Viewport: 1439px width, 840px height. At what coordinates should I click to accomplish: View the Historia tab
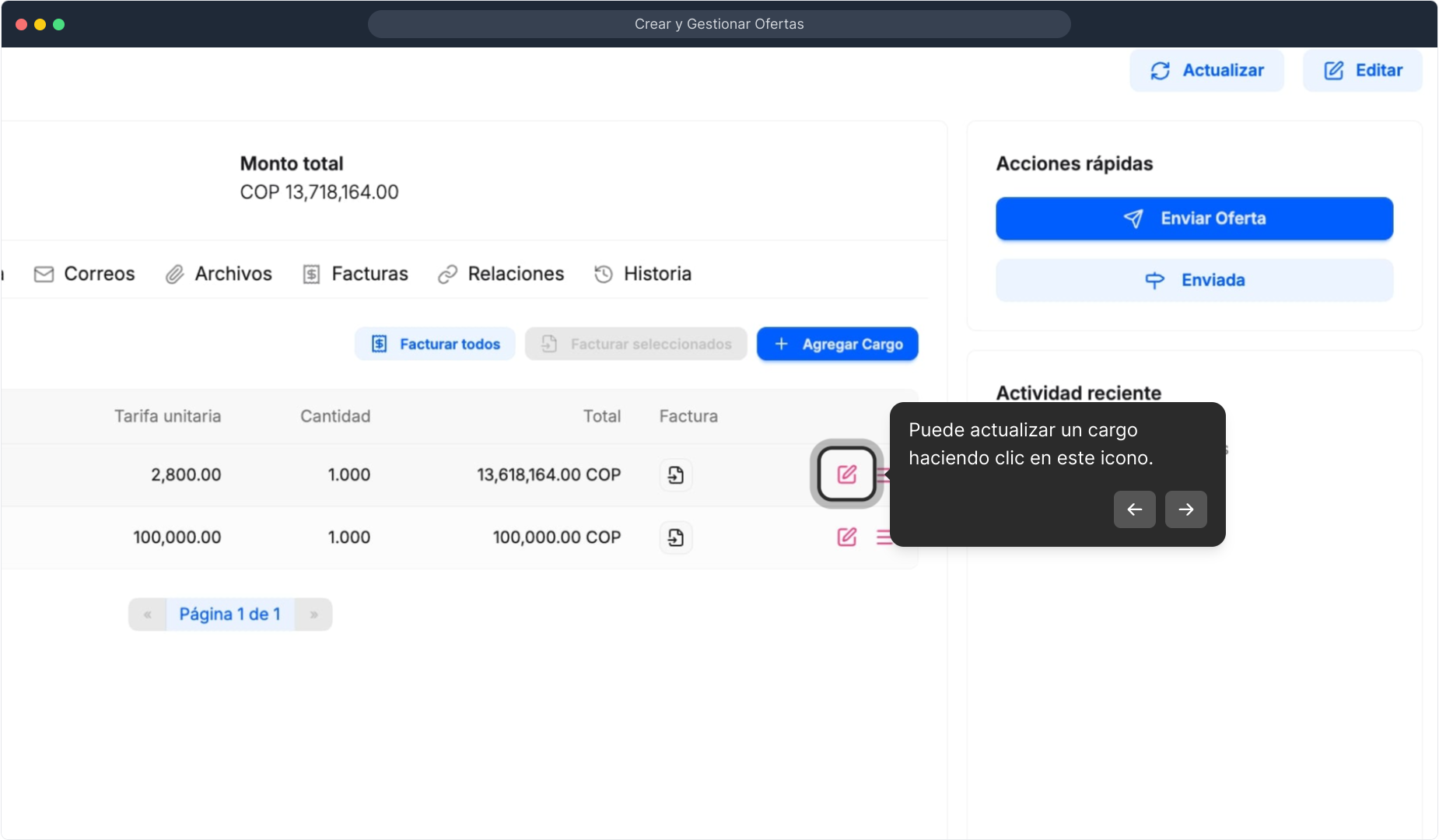tap(642, 274)
